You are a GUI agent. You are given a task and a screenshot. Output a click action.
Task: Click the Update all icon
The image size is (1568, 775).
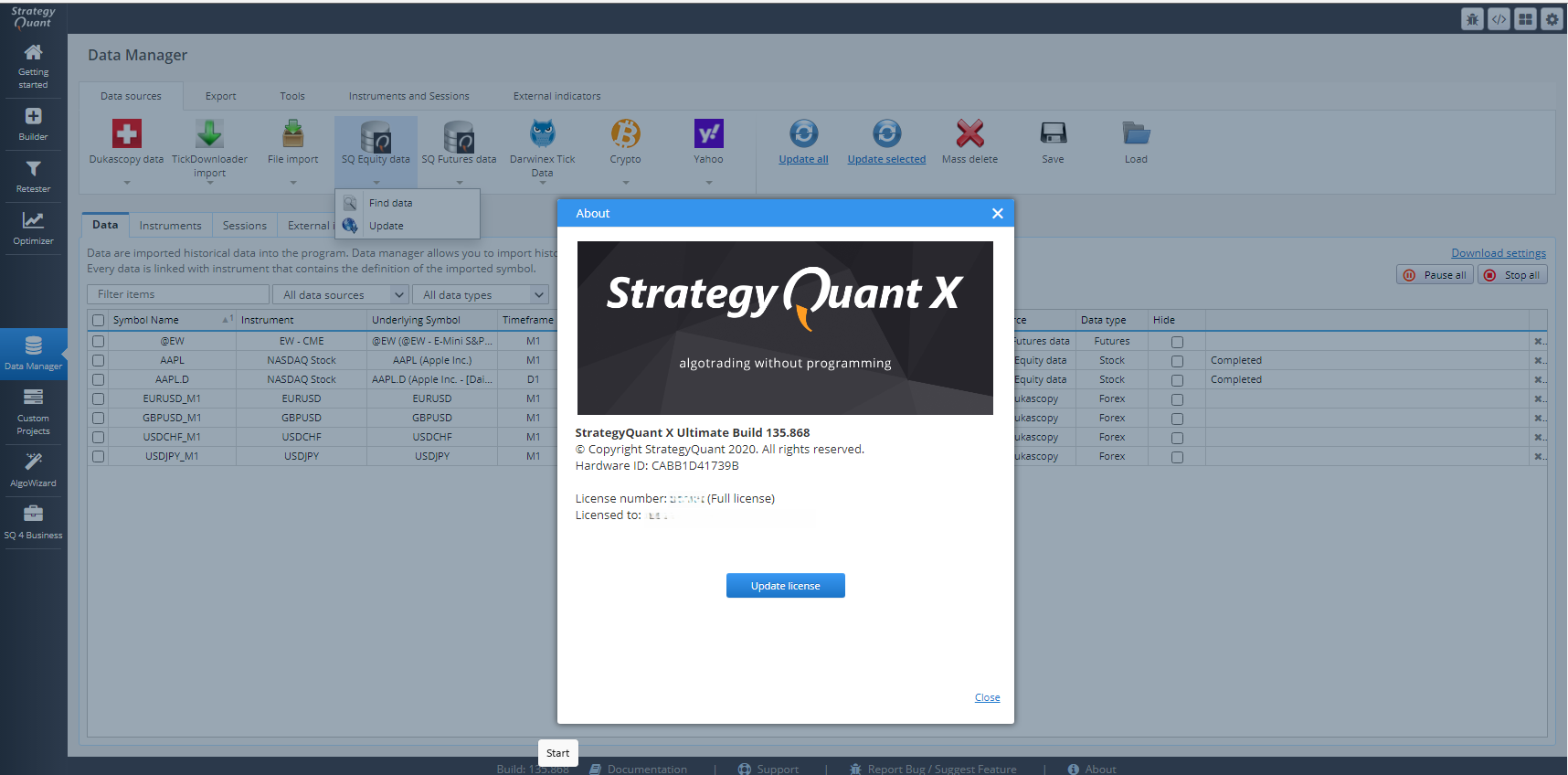point(803,133)
